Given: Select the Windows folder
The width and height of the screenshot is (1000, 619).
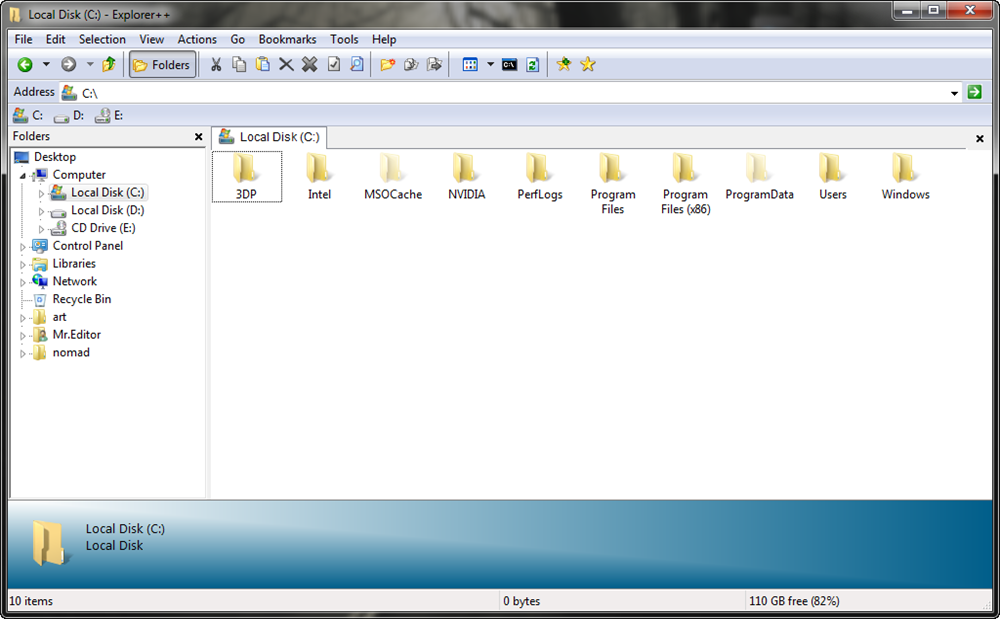Looking at the screenshot, I should tap(906, 177).
